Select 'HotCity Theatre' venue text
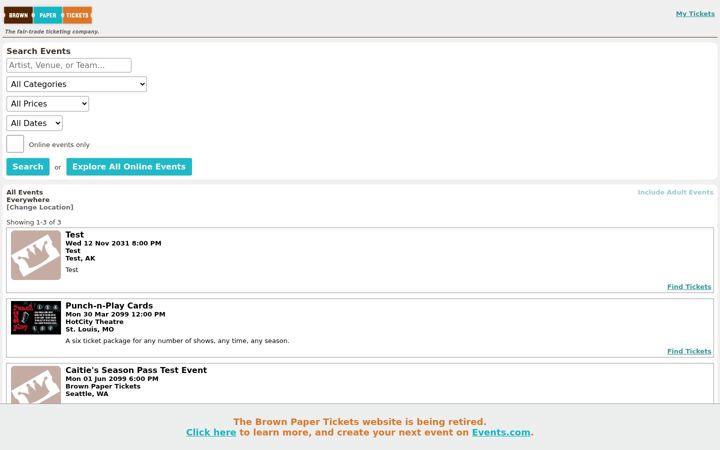Screen dimensions: 720x450 click(x=95, y=322)
